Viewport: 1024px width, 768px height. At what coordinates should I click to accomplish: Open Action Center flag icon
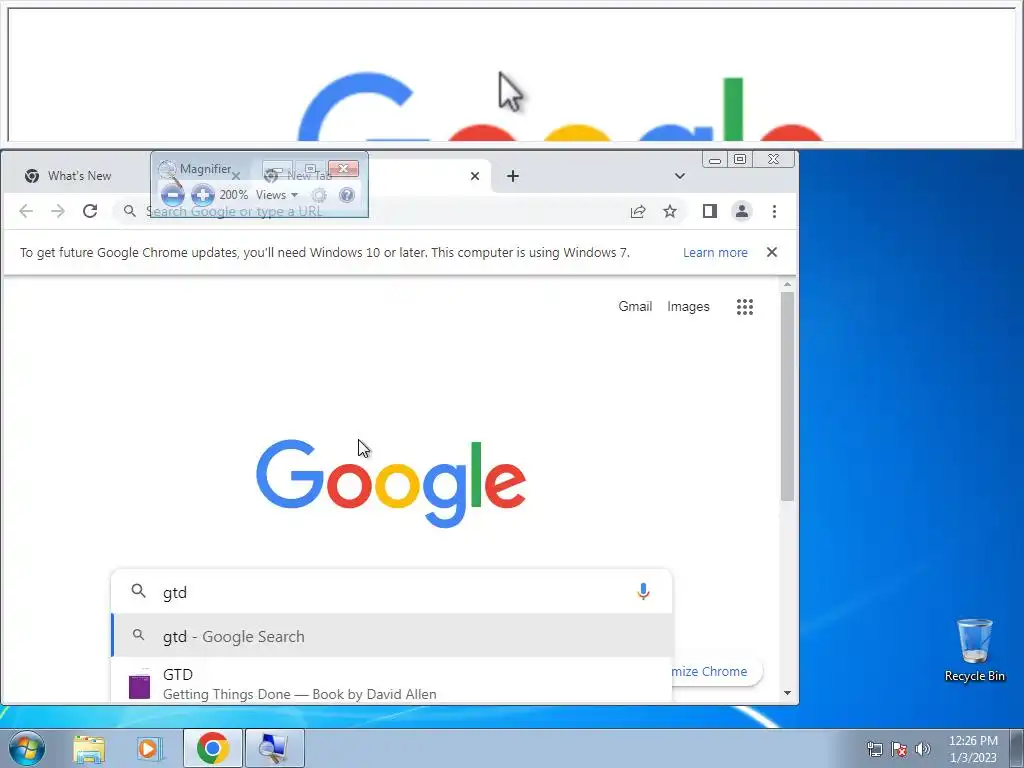[x=899, y=749]
